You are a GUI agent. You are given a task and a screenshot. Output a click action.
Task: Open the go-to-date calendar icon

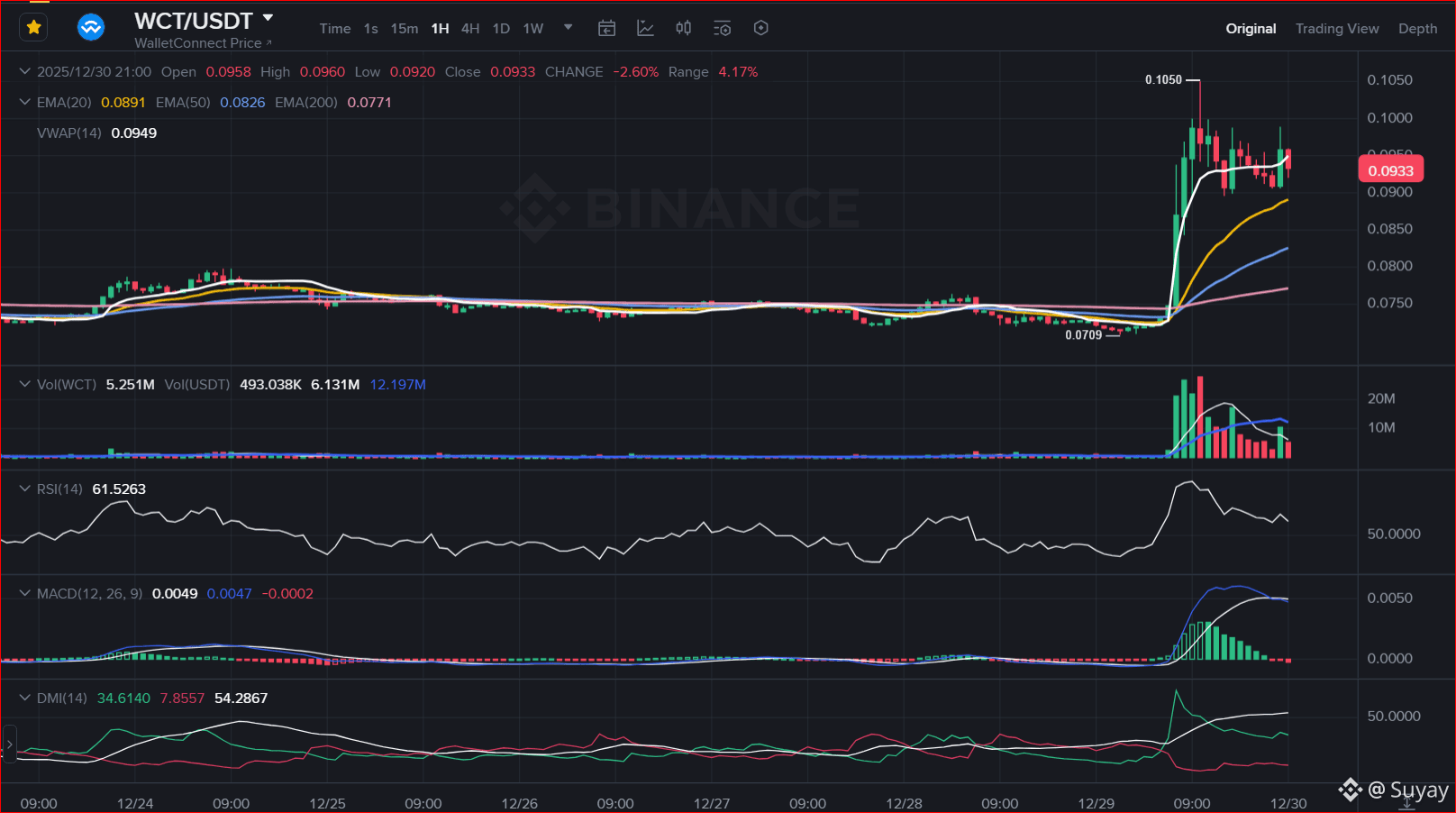[x=607, y=29]
